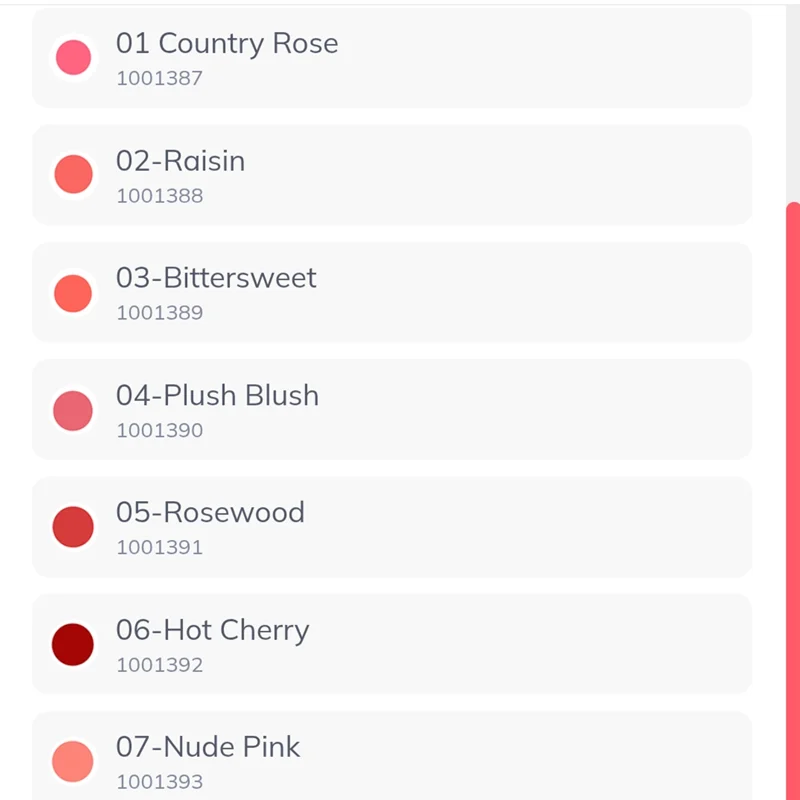This screenshot has width=800, height=800.
Task: Click the pink vertical scrollbar thumb
Action: [793, 500]
